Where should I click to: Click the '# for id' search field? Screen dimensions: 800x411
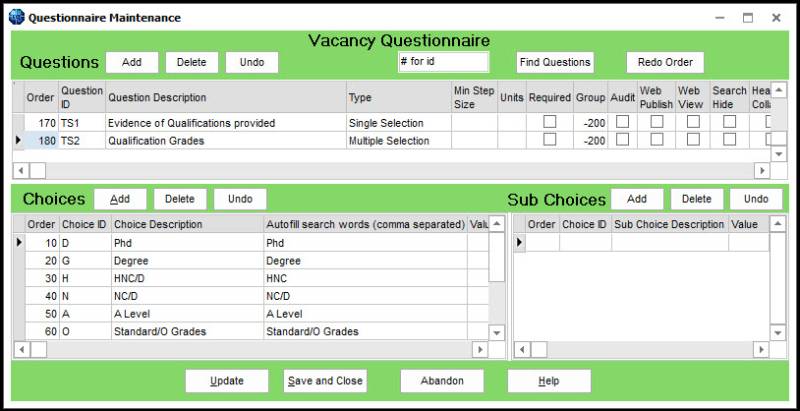point(443,62)
